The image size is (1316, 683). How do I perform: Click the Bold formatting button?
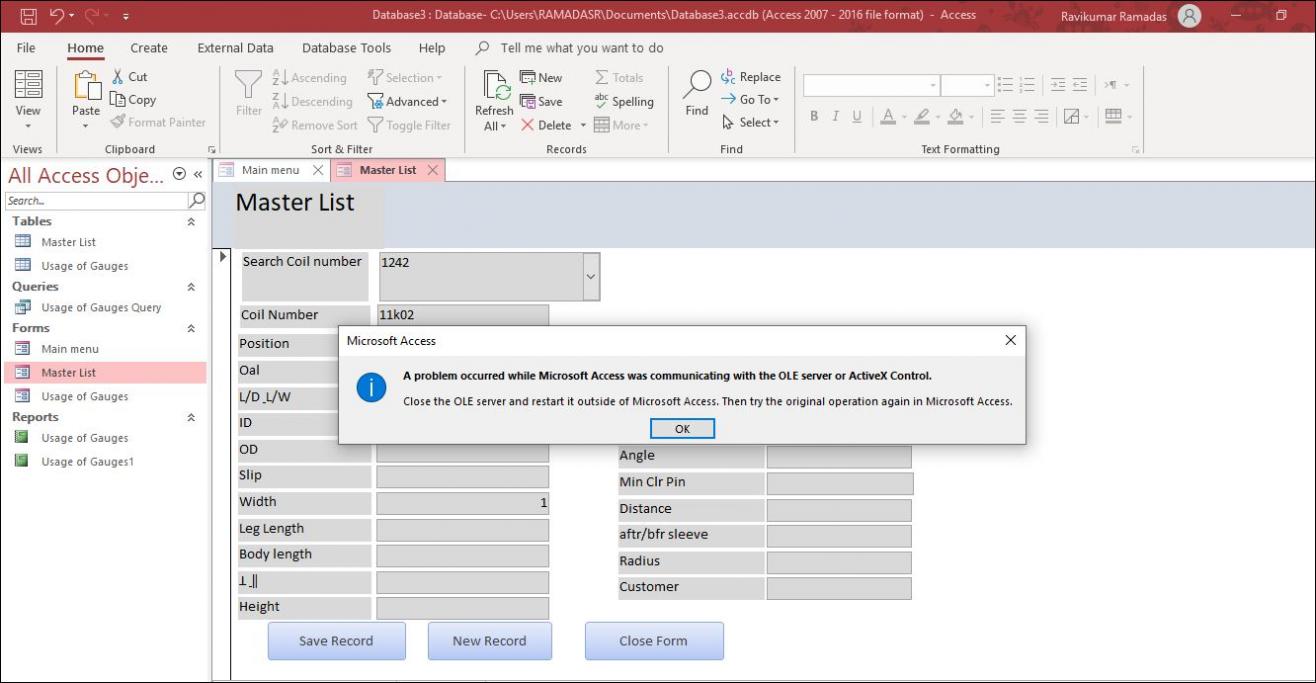(x=814, y=117)
